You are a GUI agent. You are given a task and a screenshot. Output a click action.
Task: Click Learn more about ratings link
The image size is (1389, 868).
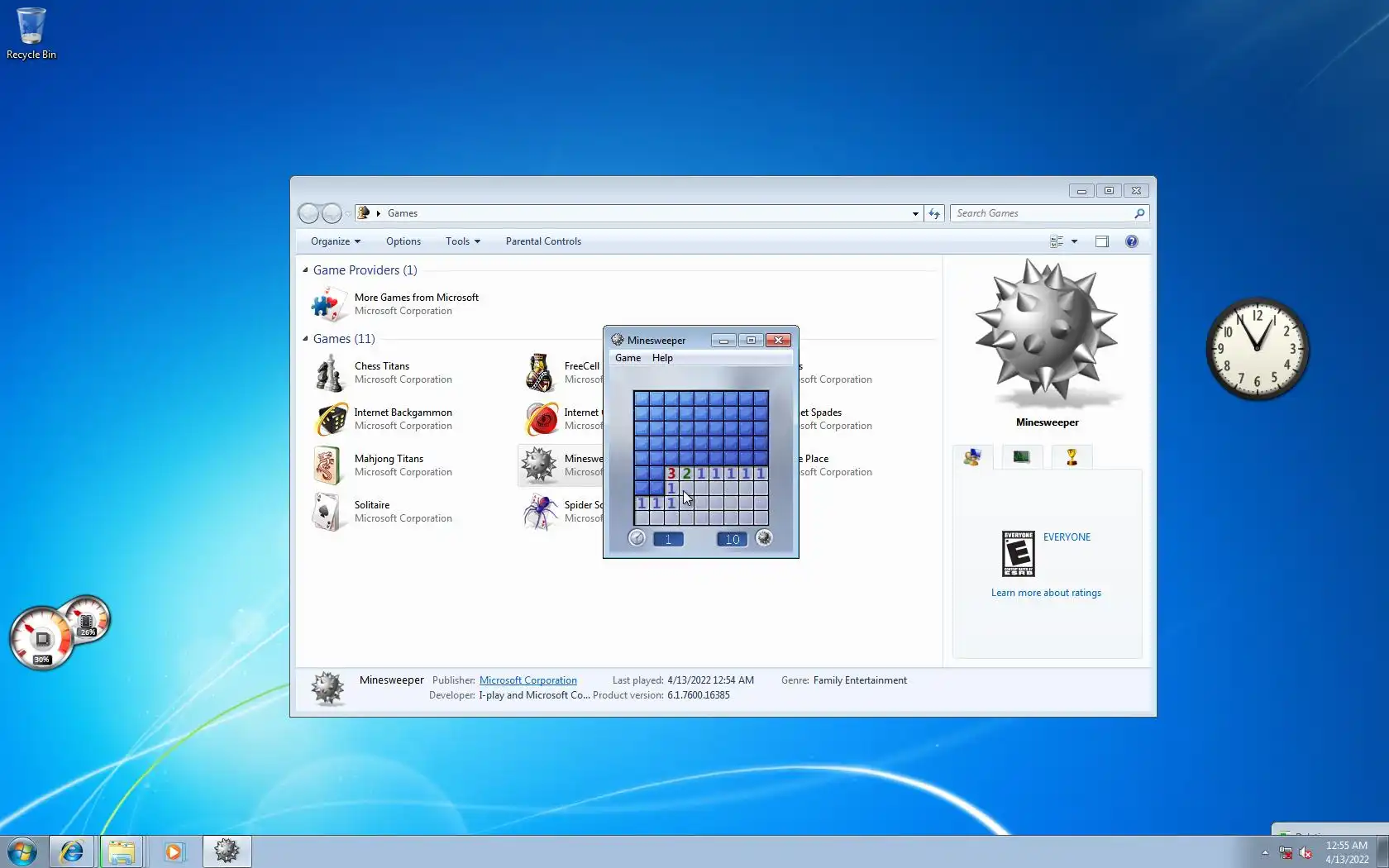click(x=1046, y=593)
